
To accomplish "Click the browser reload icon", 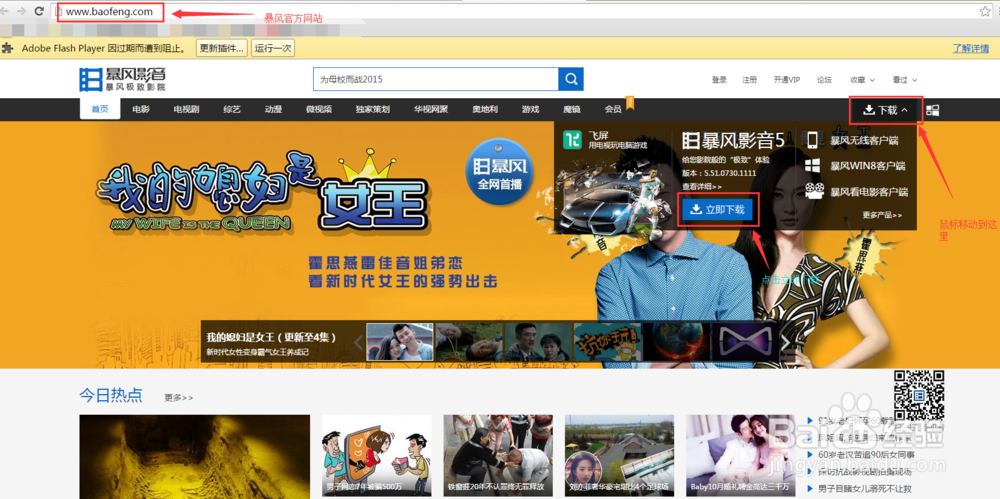I will pos(39,11).
